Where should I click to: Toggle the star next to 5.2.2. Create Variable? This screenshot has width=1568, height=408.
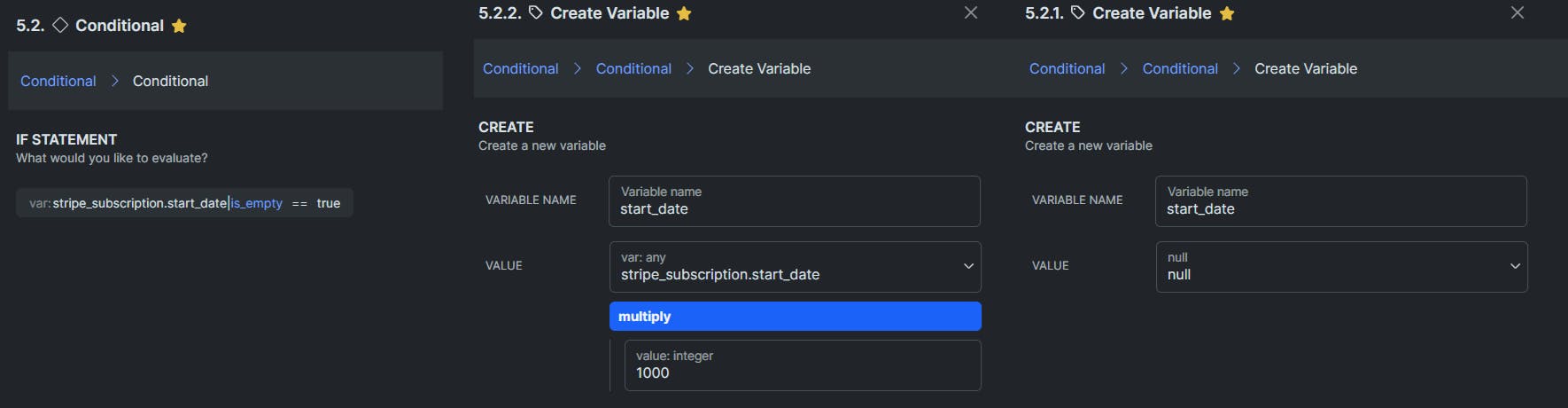tap(684, 13)
